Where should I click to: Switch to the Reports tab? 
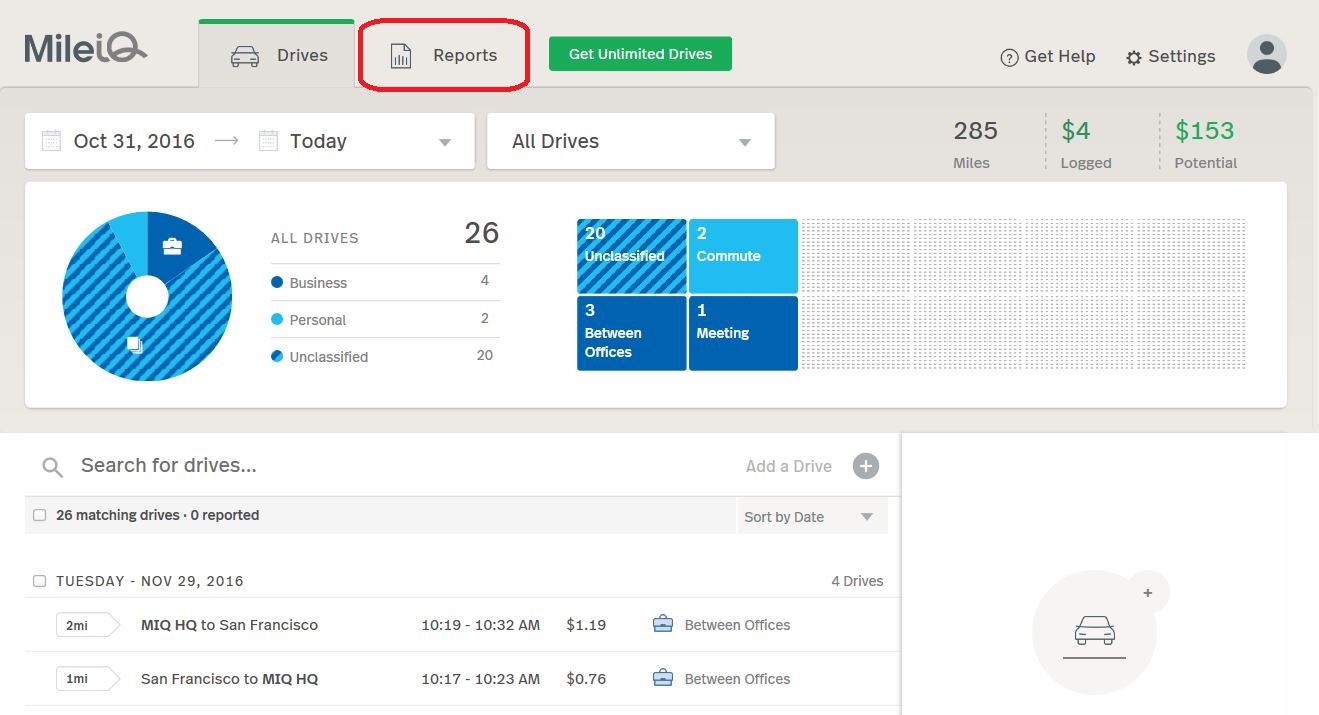coord(443,55)
